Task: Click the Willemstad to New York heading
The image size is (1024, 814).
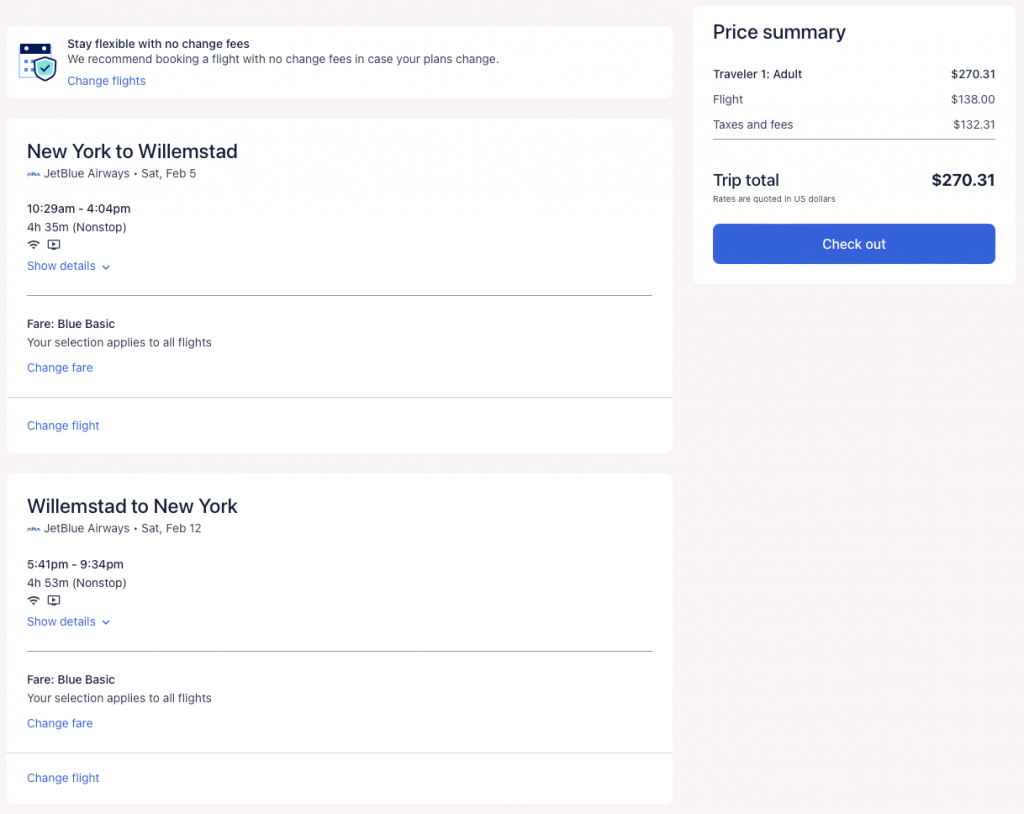Action: 132,506
